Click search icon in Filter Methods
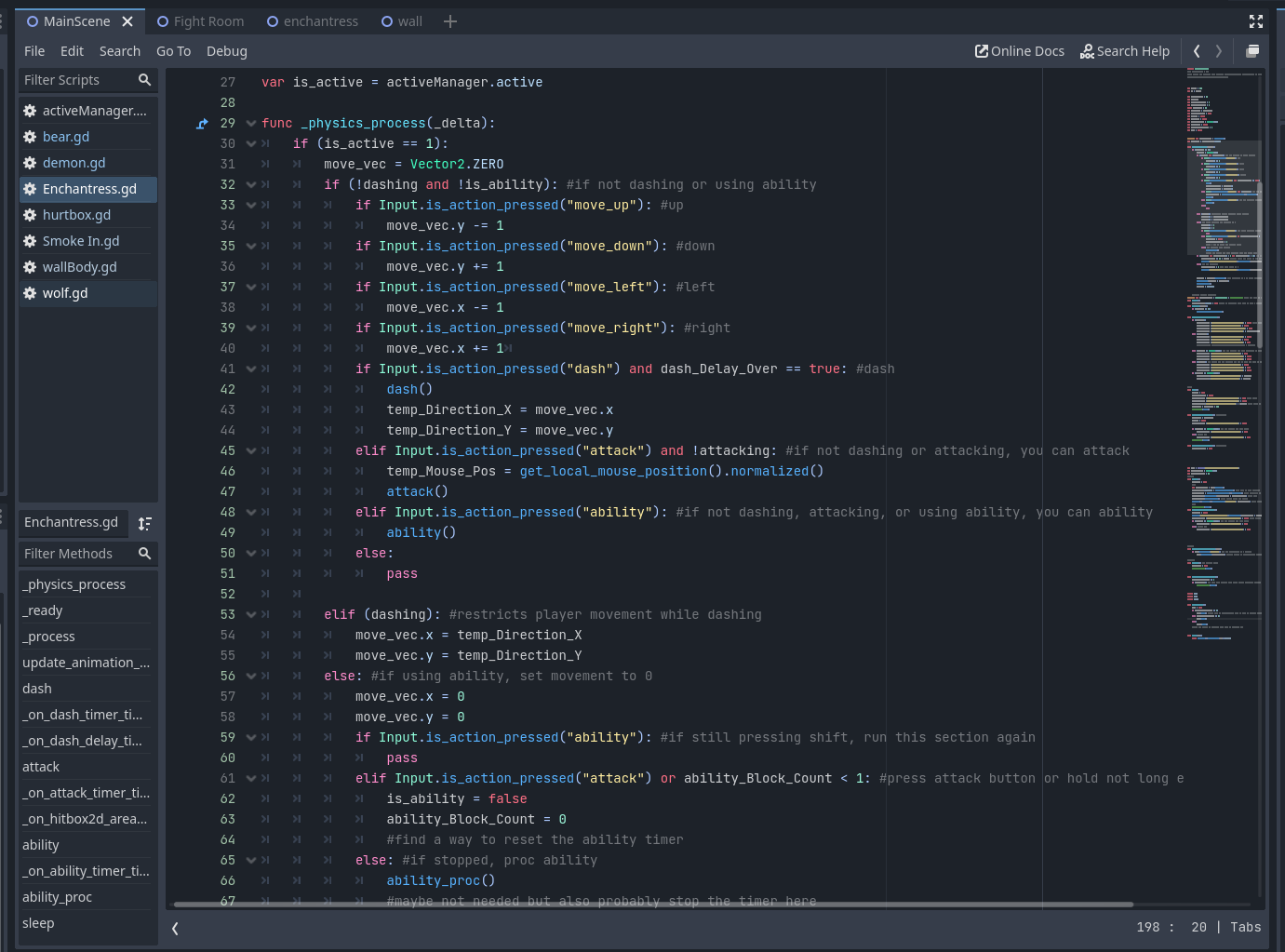 pyautogui.click(x=144, y=554)
